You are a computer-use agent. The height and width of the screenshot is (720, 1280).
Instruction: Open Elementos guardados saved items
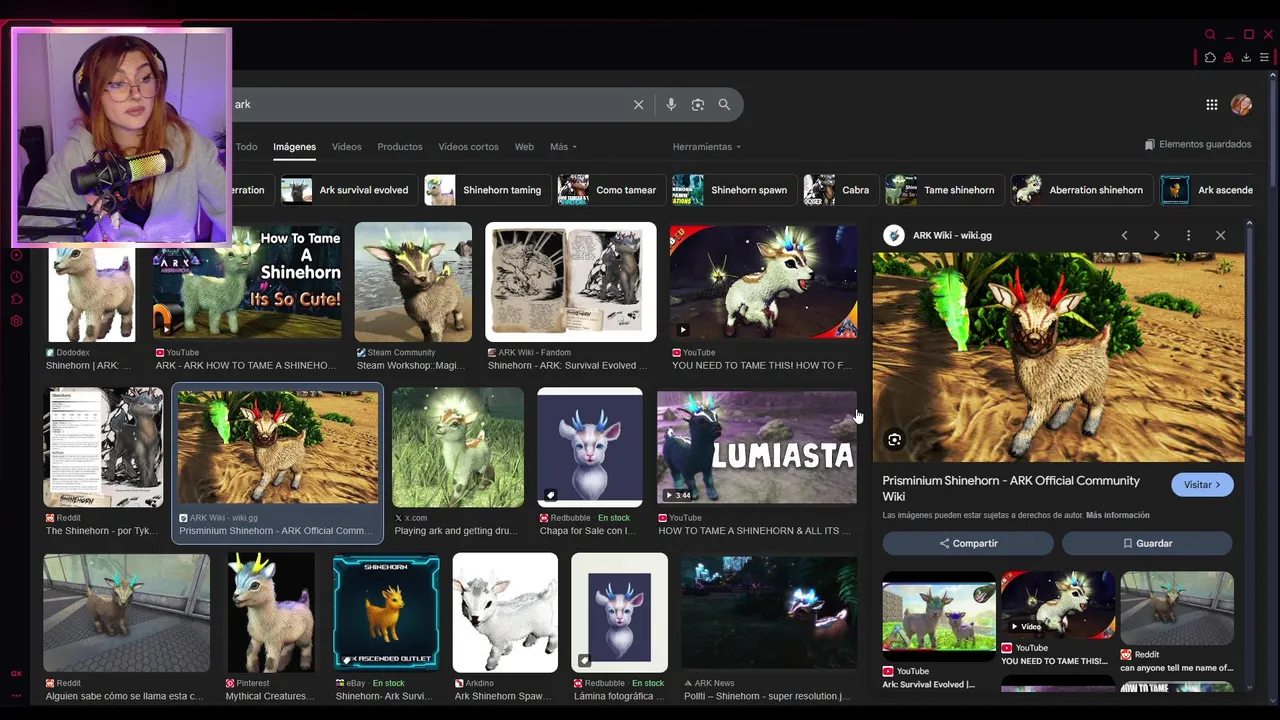coord(1198,145)
